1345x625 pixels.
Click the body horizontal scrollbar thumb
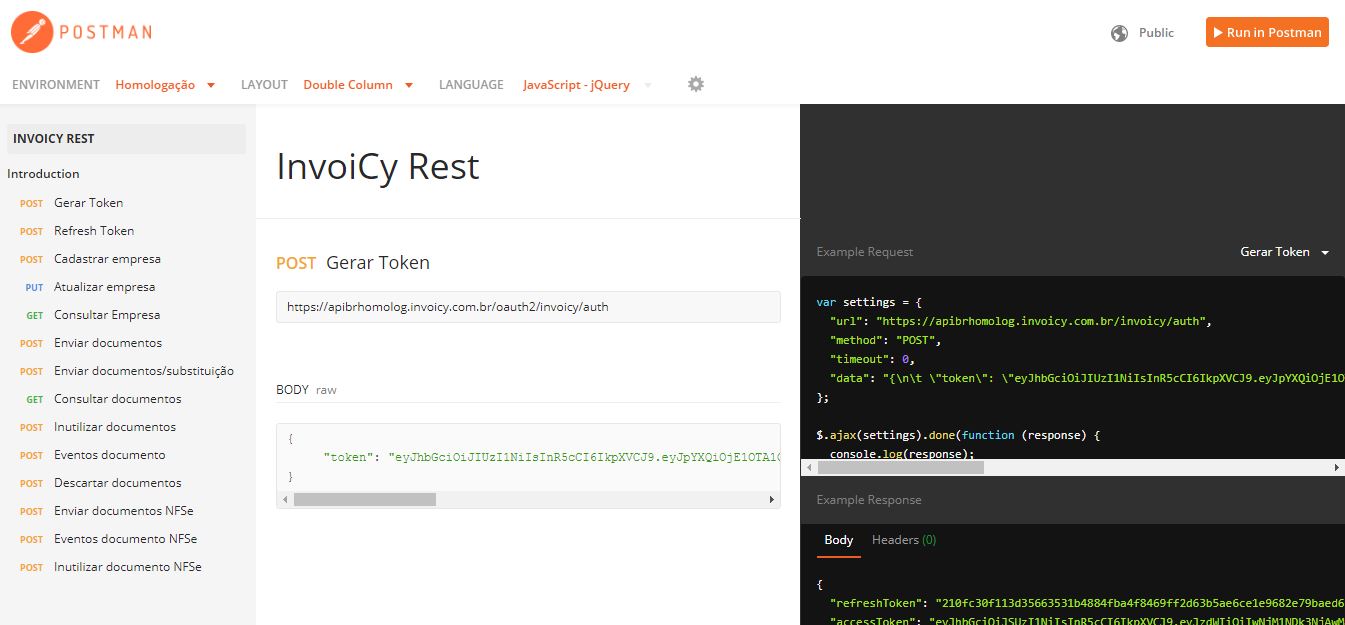click(x=365, y=499)
